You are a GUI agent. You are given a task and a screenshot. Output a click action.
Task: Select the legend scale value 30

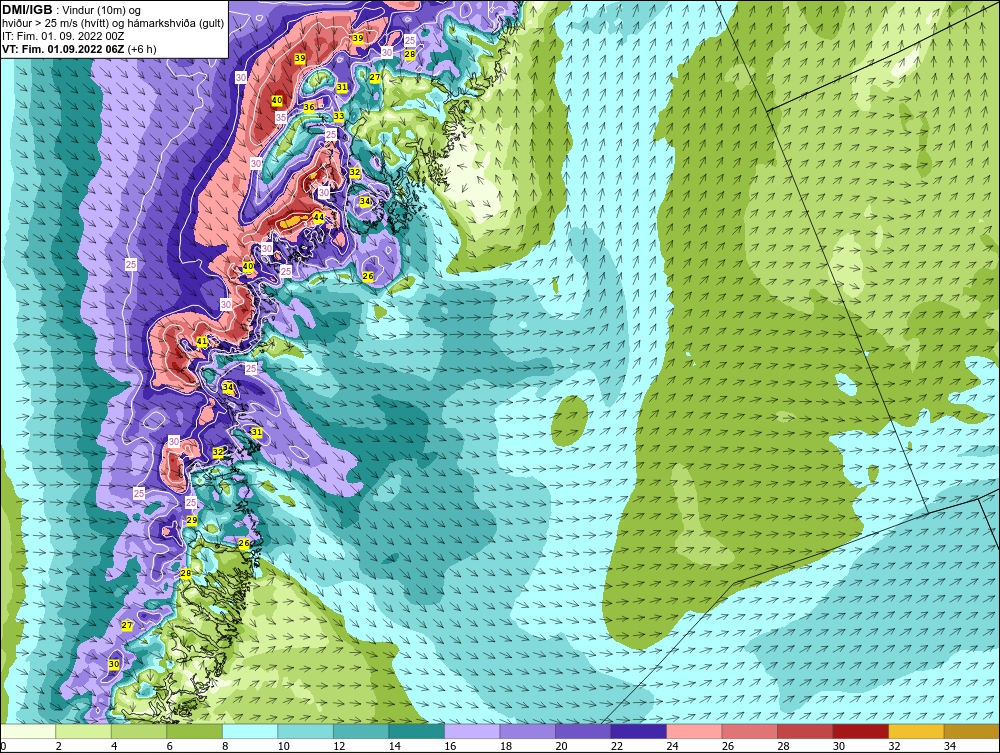click(x=839, y=746)
